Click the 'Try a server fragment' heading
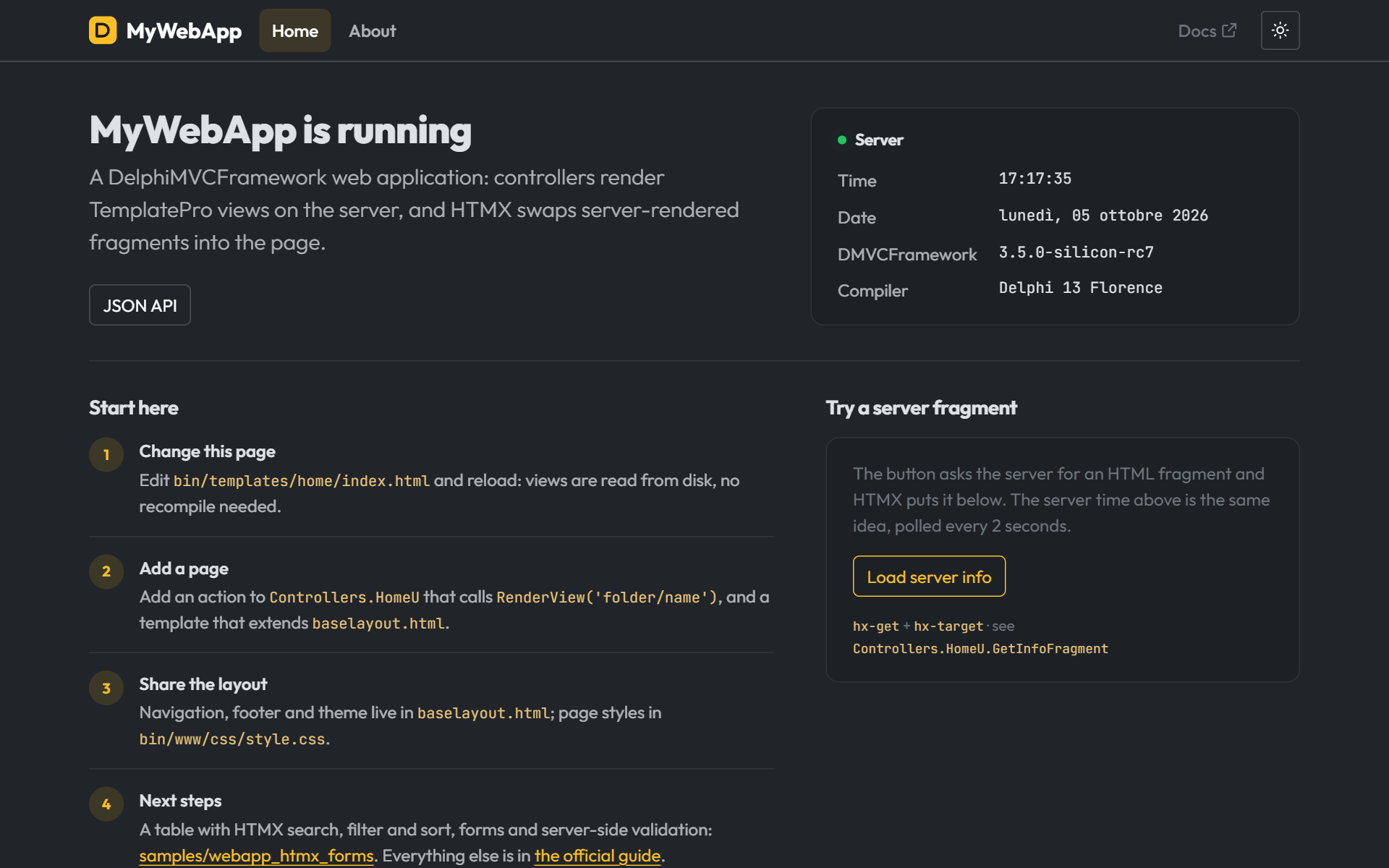 pos(922,408)
